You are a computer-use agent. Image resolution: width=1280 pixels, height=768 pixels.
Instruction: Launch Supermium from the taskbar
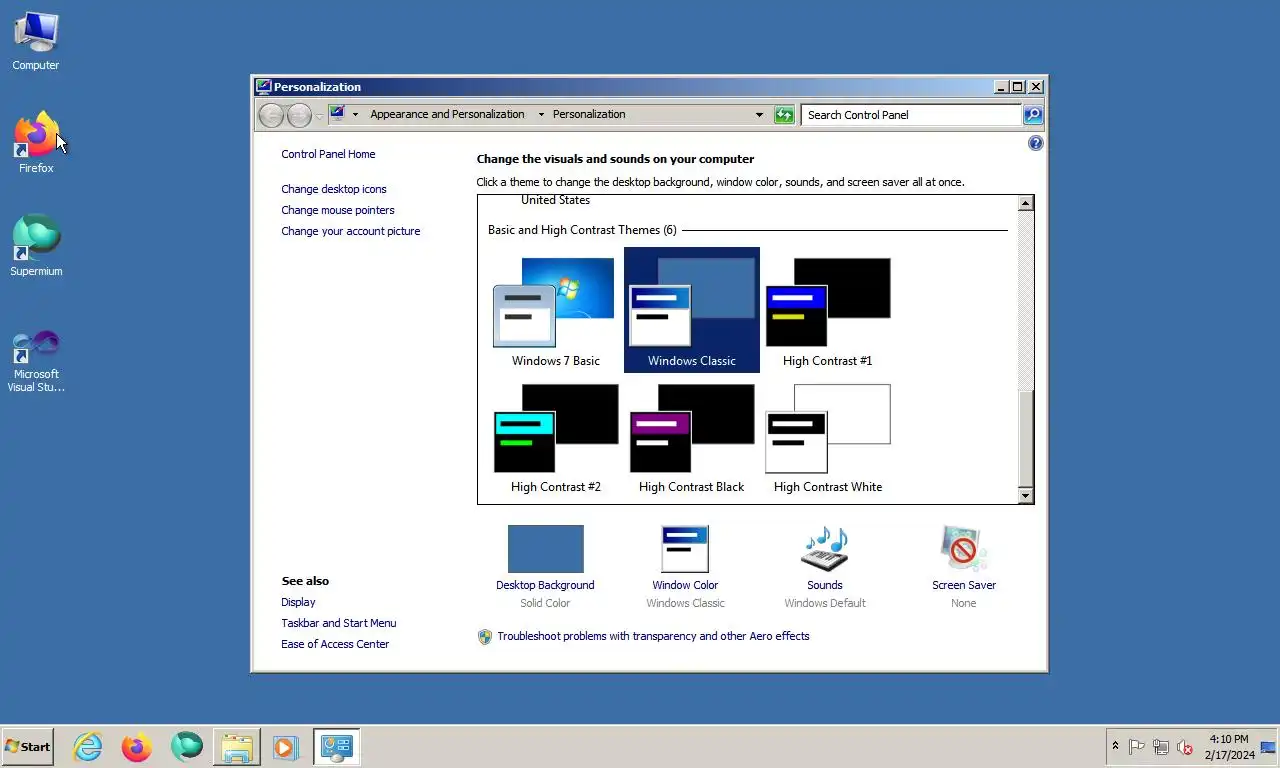click(x=186, y=746)
